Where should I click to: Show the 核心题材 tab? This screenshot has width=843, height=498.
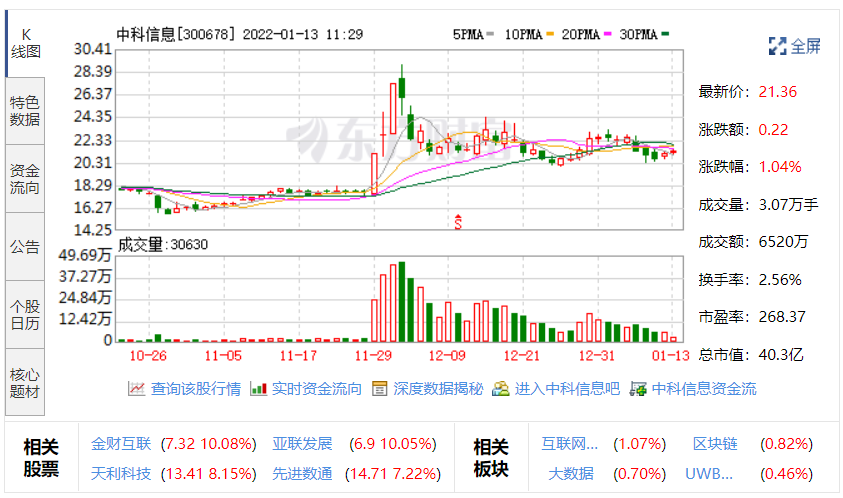[24, 381]
